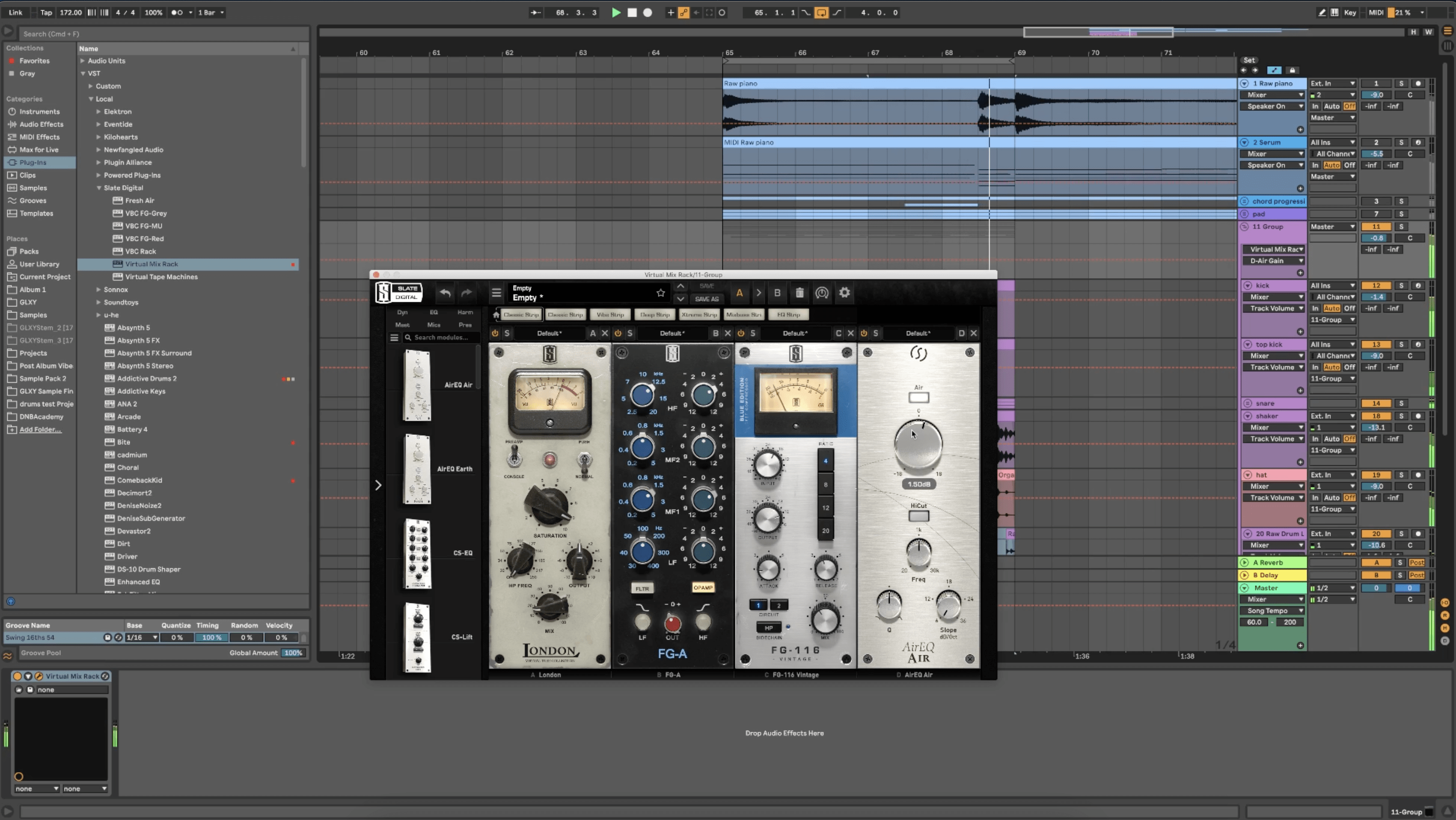Click the browser Search field
The height and width of the screenshot is (820, 1456).
pyautogui.click(x=164, y=34)
